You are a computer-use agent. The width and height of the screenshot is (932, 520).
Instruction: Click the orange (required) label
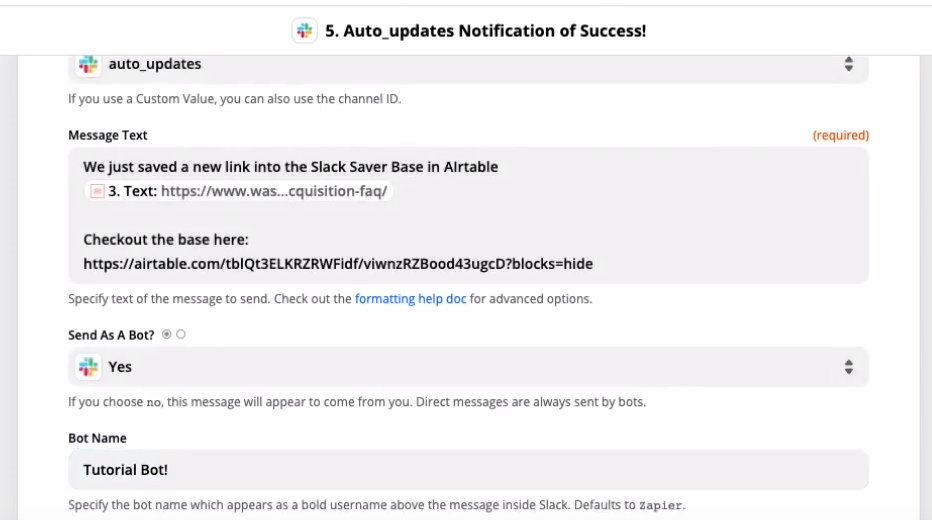click(x=840, y=135)
